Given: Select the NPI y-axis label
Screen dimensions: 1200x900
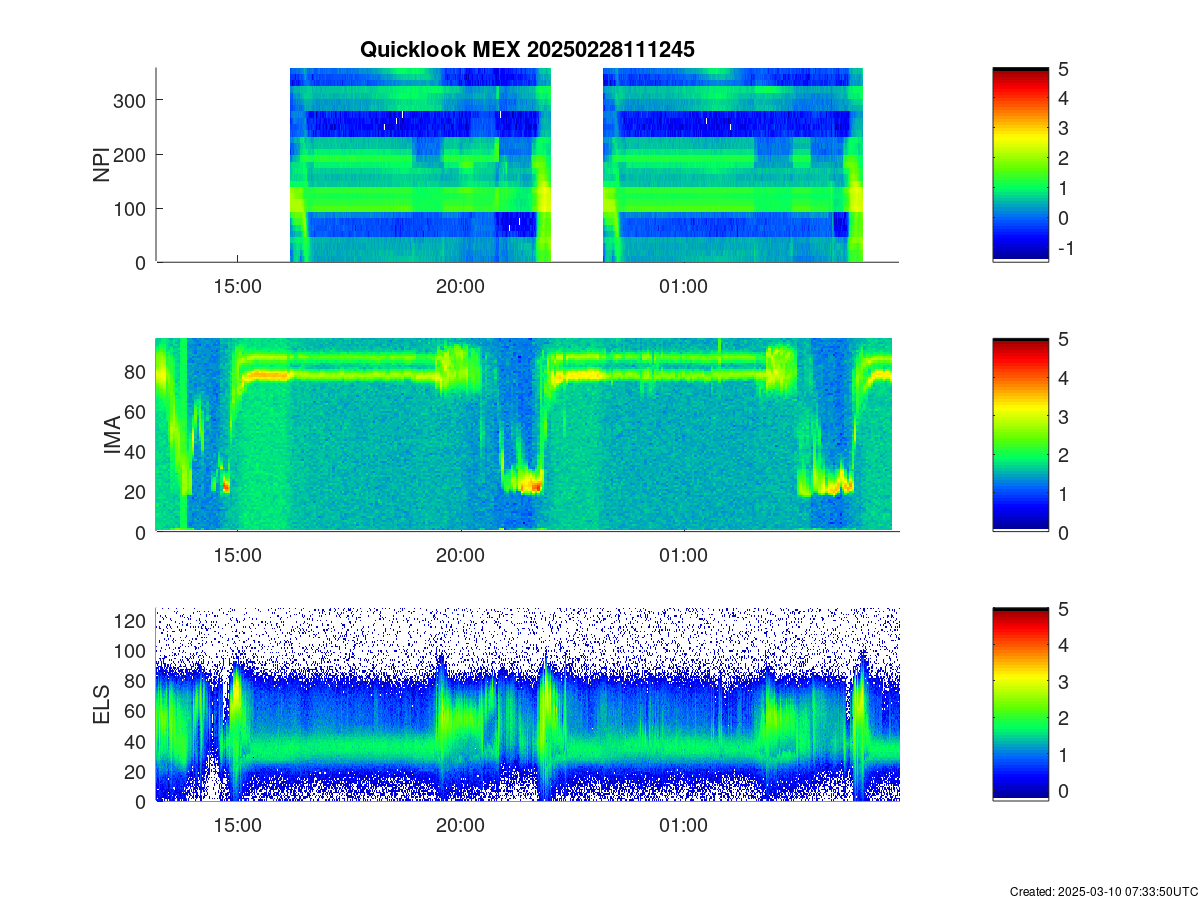Looking at the screenshot, I should (102, 165).
